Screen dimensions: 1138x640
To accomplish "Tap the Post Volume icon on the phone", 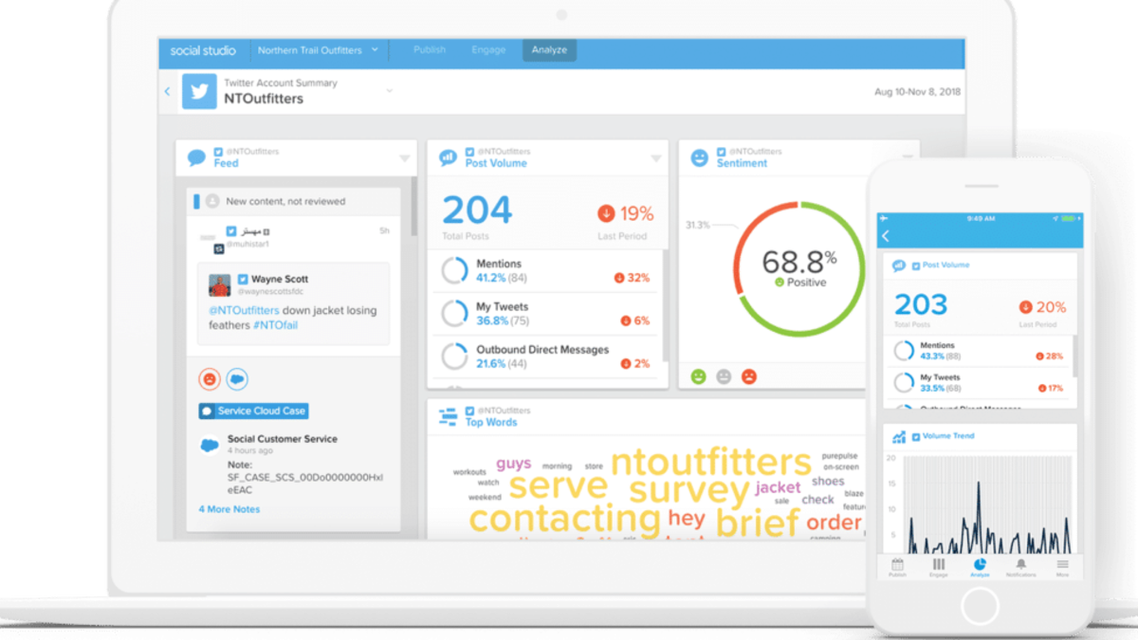I will pyautogui.click(x=898, y=266).
